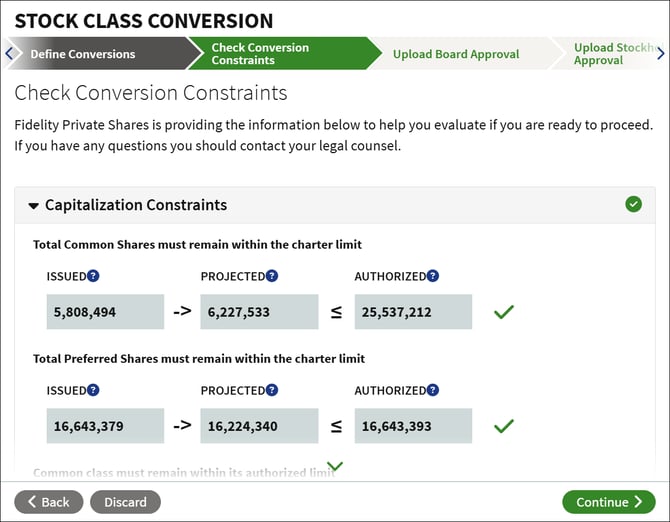Click the Discard button
This screenshot has width=670, height=522.
[125, 502]
